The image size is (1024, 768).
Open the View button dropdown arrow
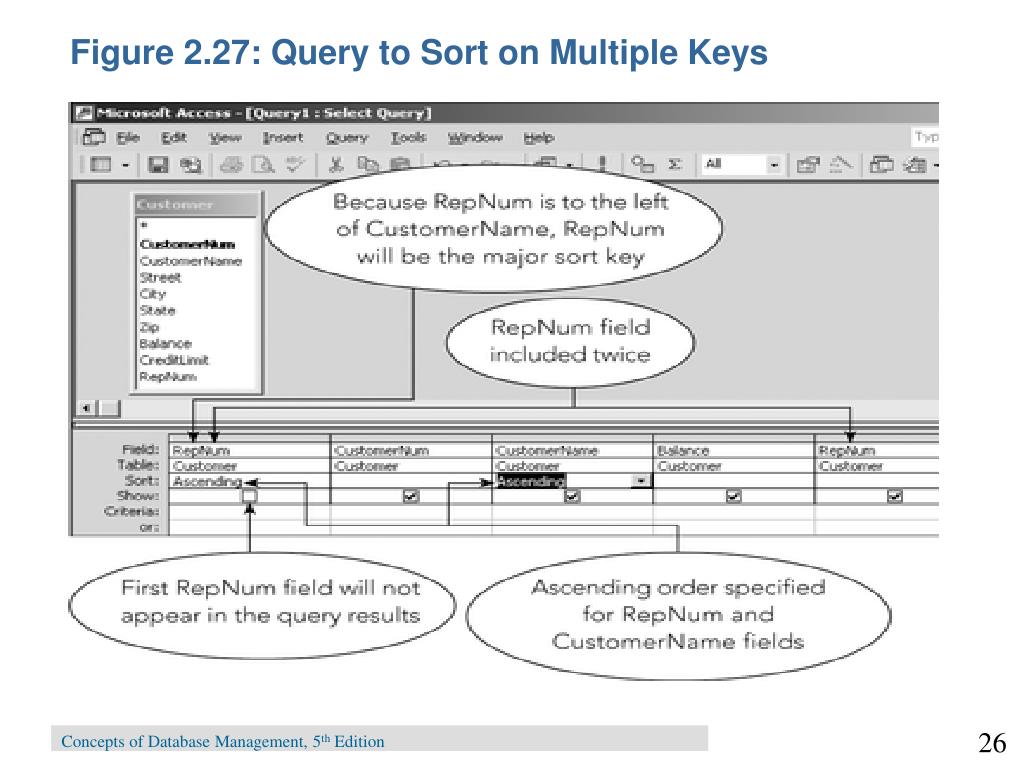point(125,165)
